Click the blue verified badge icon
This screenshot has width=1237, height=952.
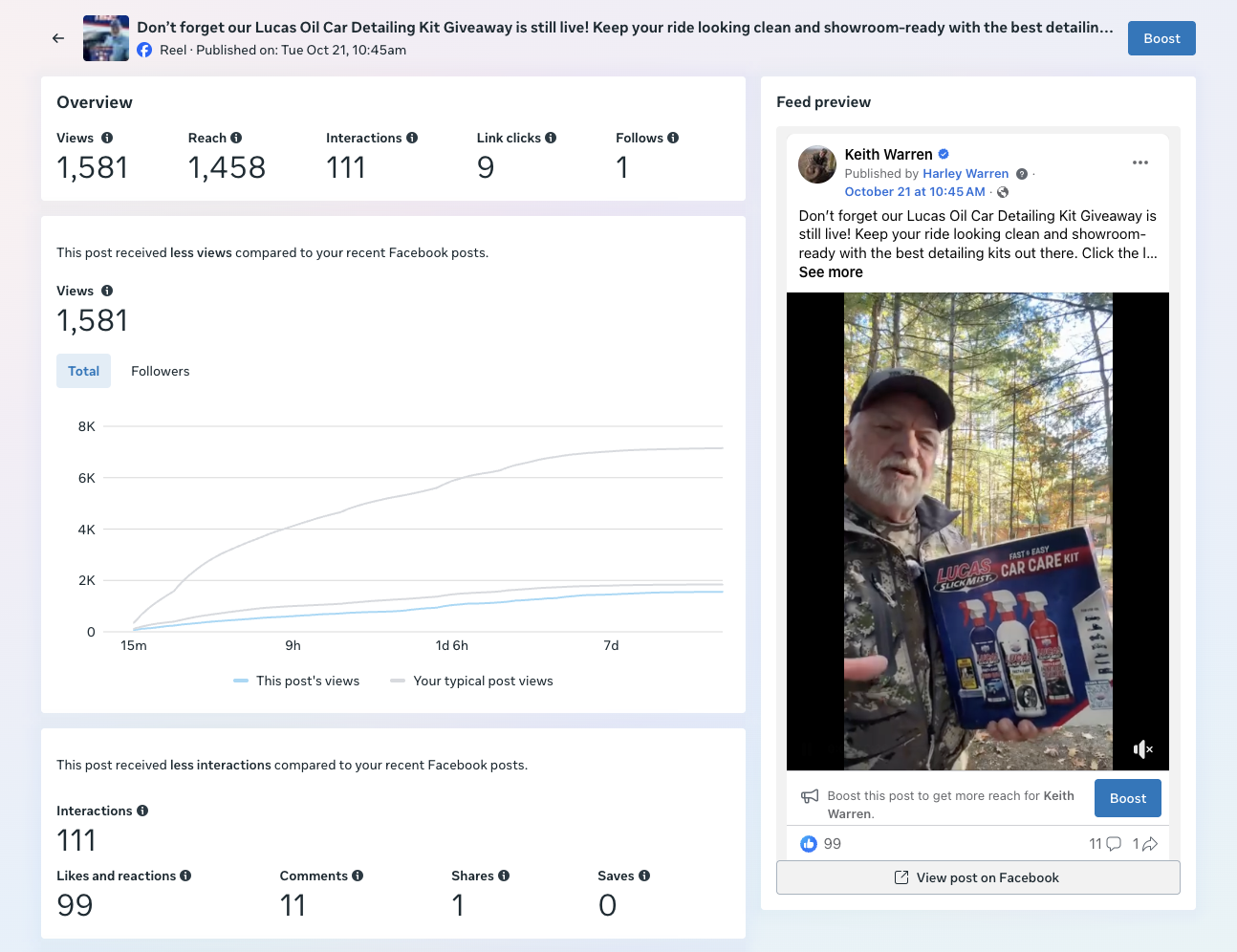[944, 154]
